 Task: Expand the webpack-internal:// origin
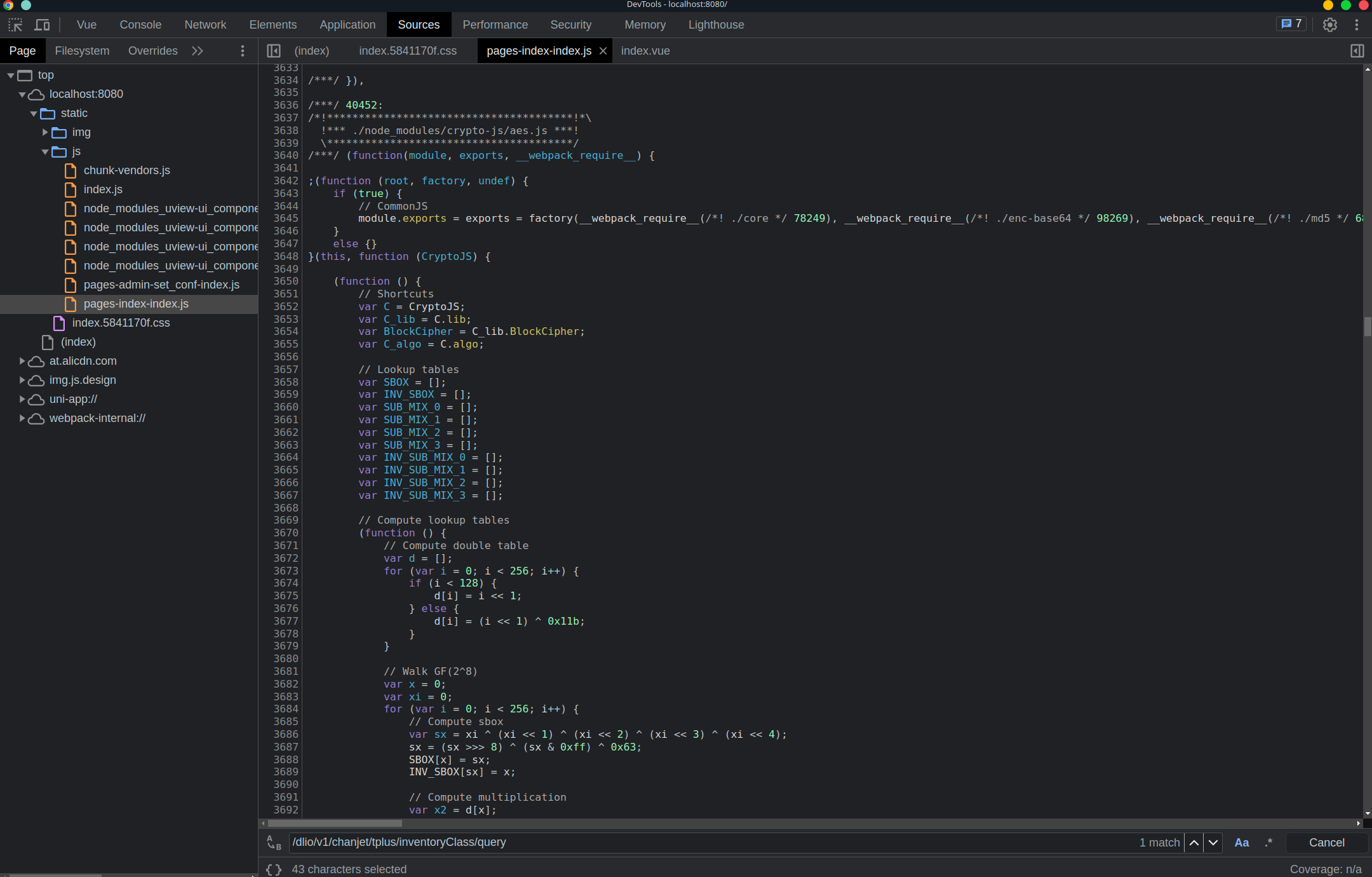(22, 418)
